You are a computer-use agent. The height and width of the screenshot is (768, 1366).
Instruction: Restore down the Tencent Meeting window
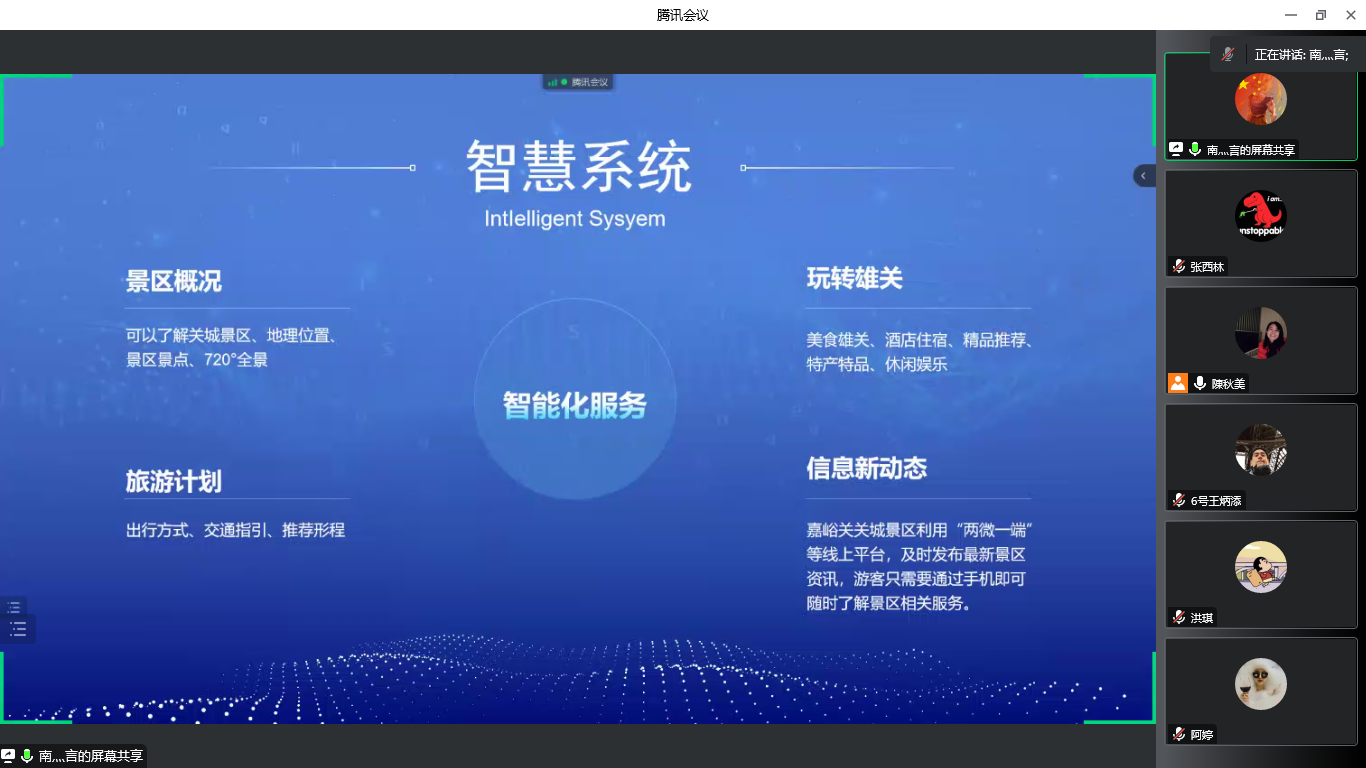click(1320, 15)
